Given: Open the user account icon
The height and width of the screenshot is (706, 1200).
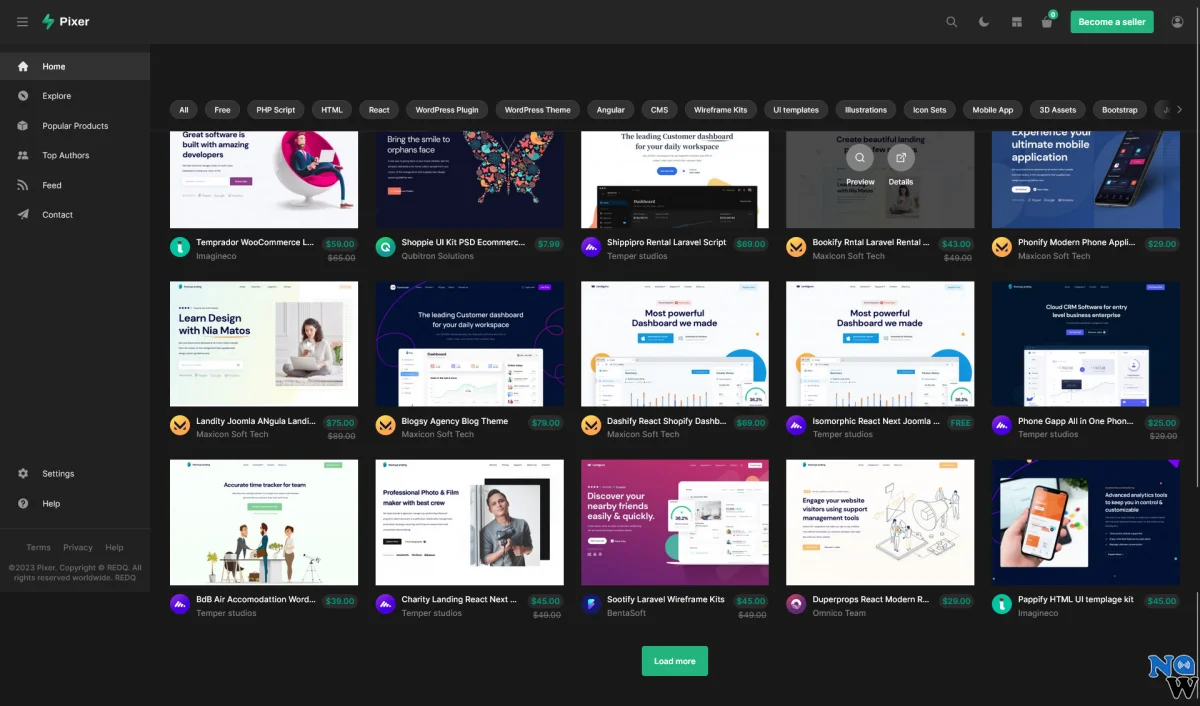Looking at the screenshot, I should coord(1177,21).
